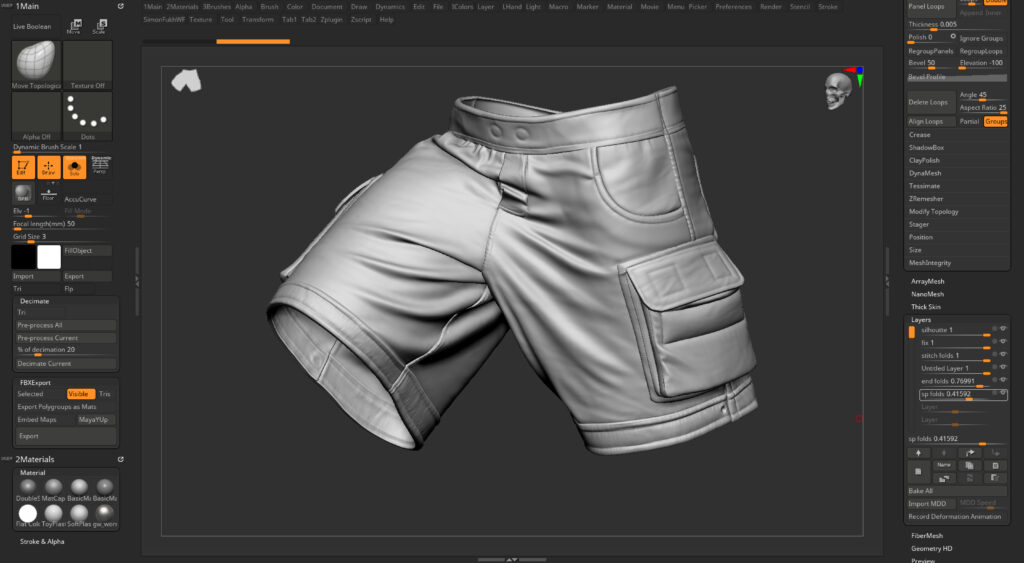Viewport: 1024px width, 563px height.
Task: Enable Dynamic Persp icon
Action: pyautogui.click(x=100, y=165)
